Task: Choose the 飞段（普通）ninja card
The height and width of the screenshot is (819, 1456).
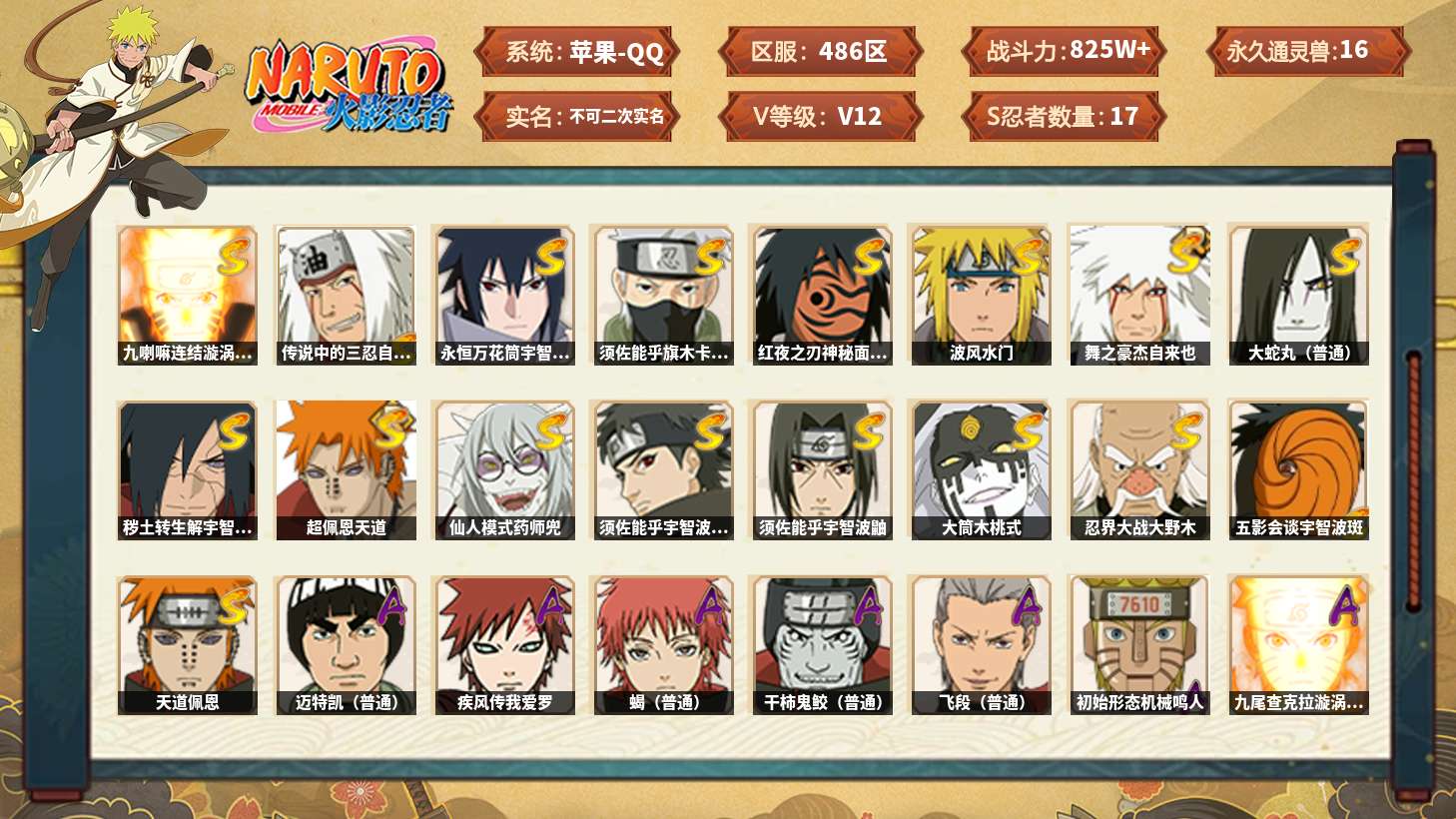Action: coord(981,645)
